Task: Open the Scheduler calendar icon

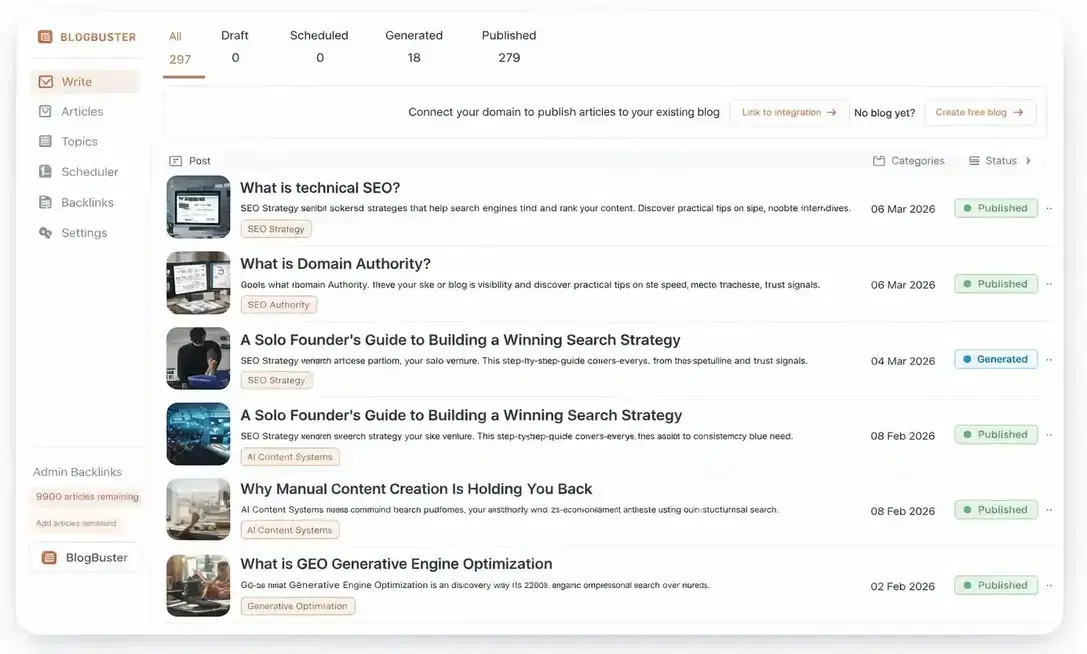Action: 45,171
